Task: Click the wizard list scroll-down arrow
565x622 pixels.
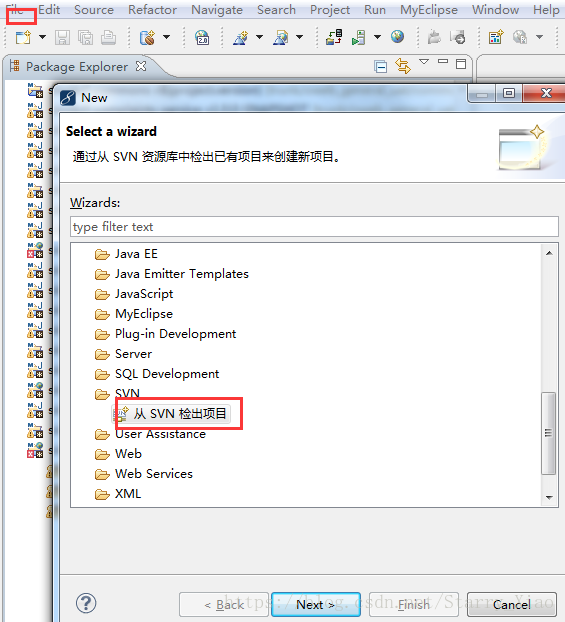Action: pyautogui.click(x=549, y=497)
